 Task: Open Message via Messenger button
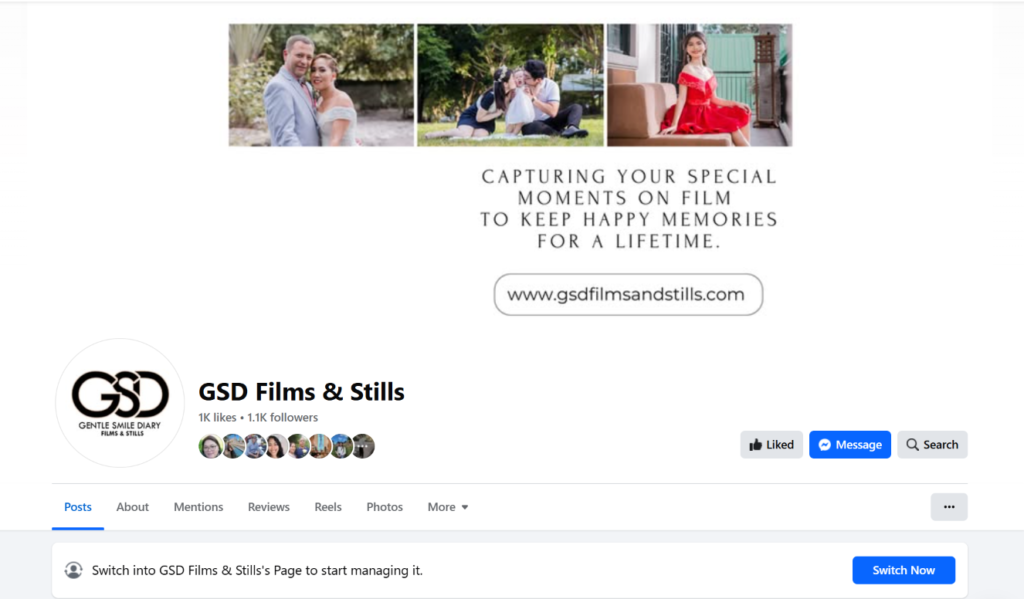tap(850, 445)
